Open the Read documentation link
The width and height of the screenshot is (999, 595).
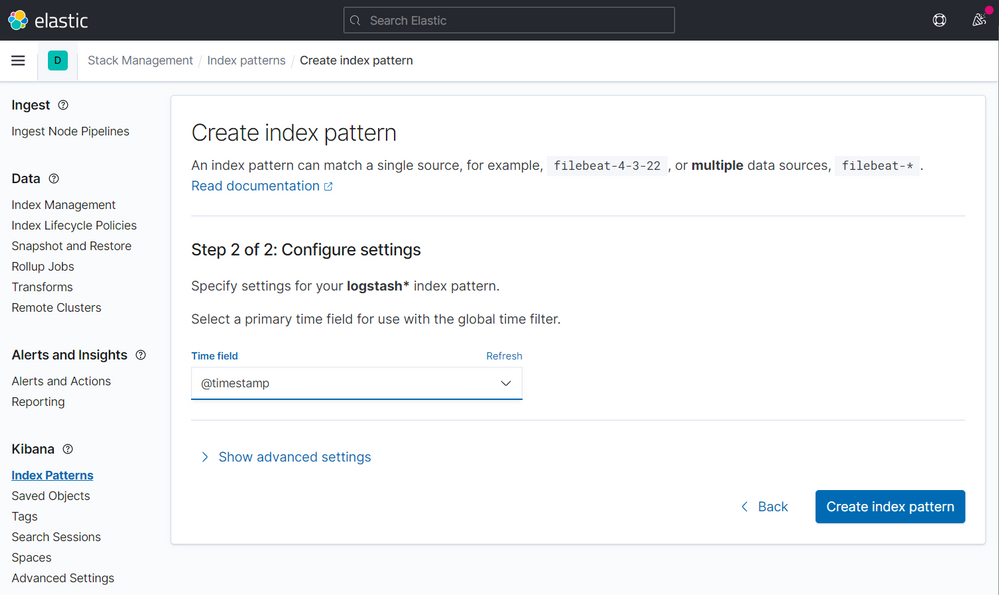(x=255, y=186)
